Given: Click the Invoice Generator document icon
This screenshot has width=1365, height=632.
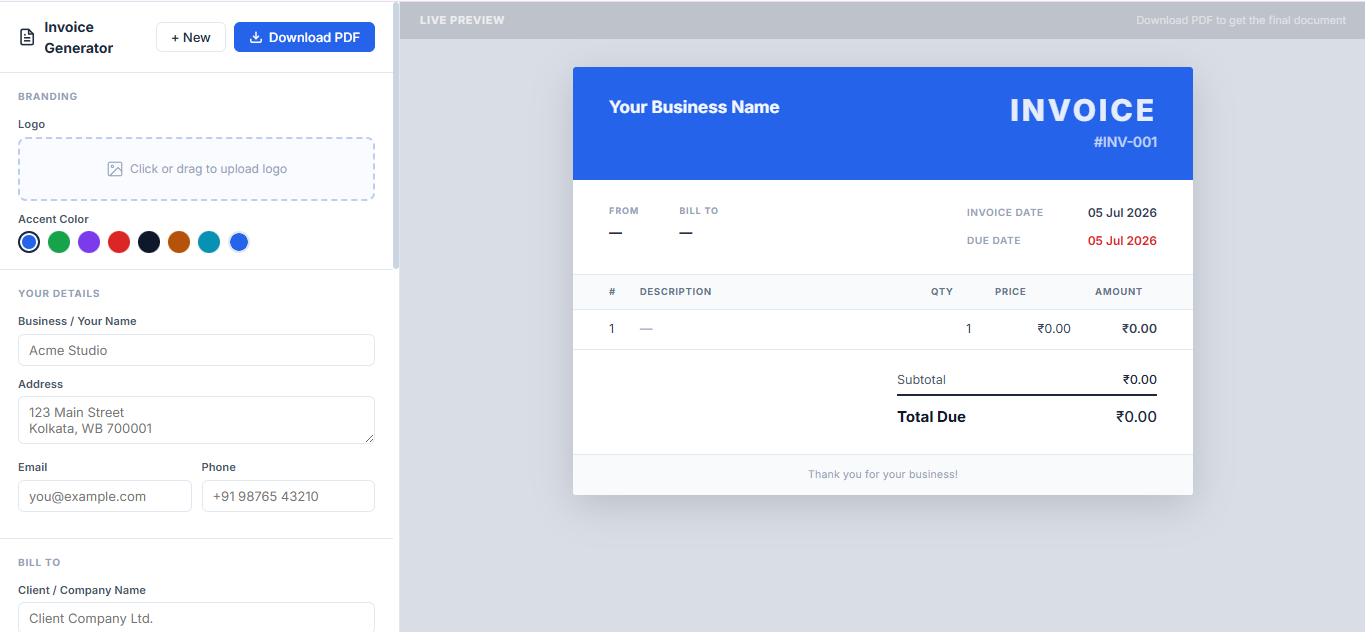Looking at the screenshot, I should click(x=27, y=37).
